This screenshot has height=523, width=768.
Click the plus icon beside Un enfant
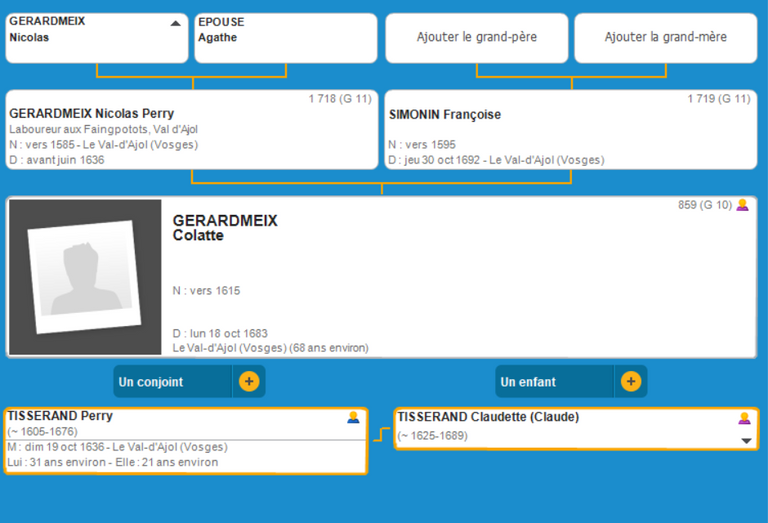[x=631, y=381]
